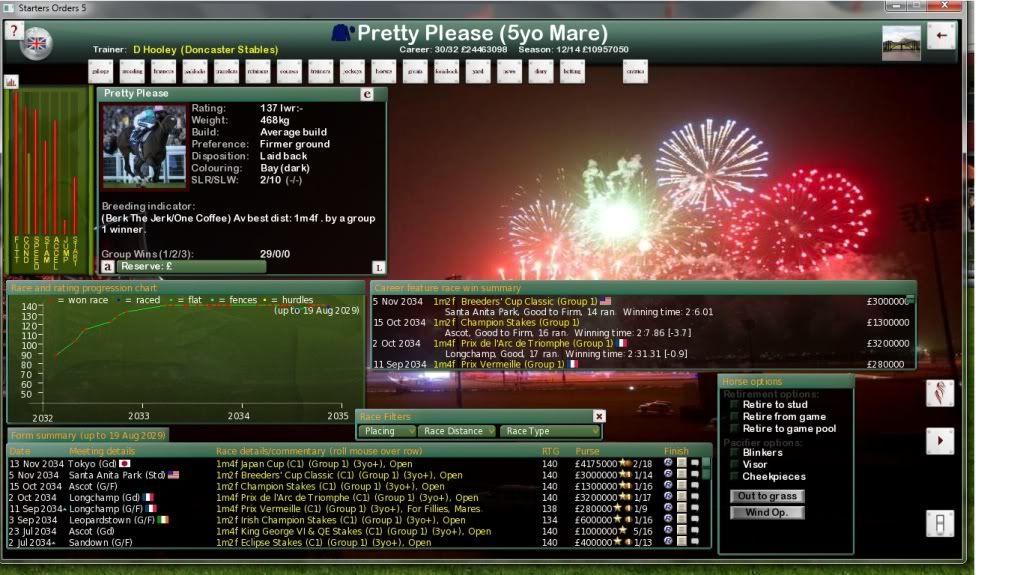Select the 1m2f Eclipse Stakes form row
Viewport: 1023px width, 575px height.
coord(355,542)
